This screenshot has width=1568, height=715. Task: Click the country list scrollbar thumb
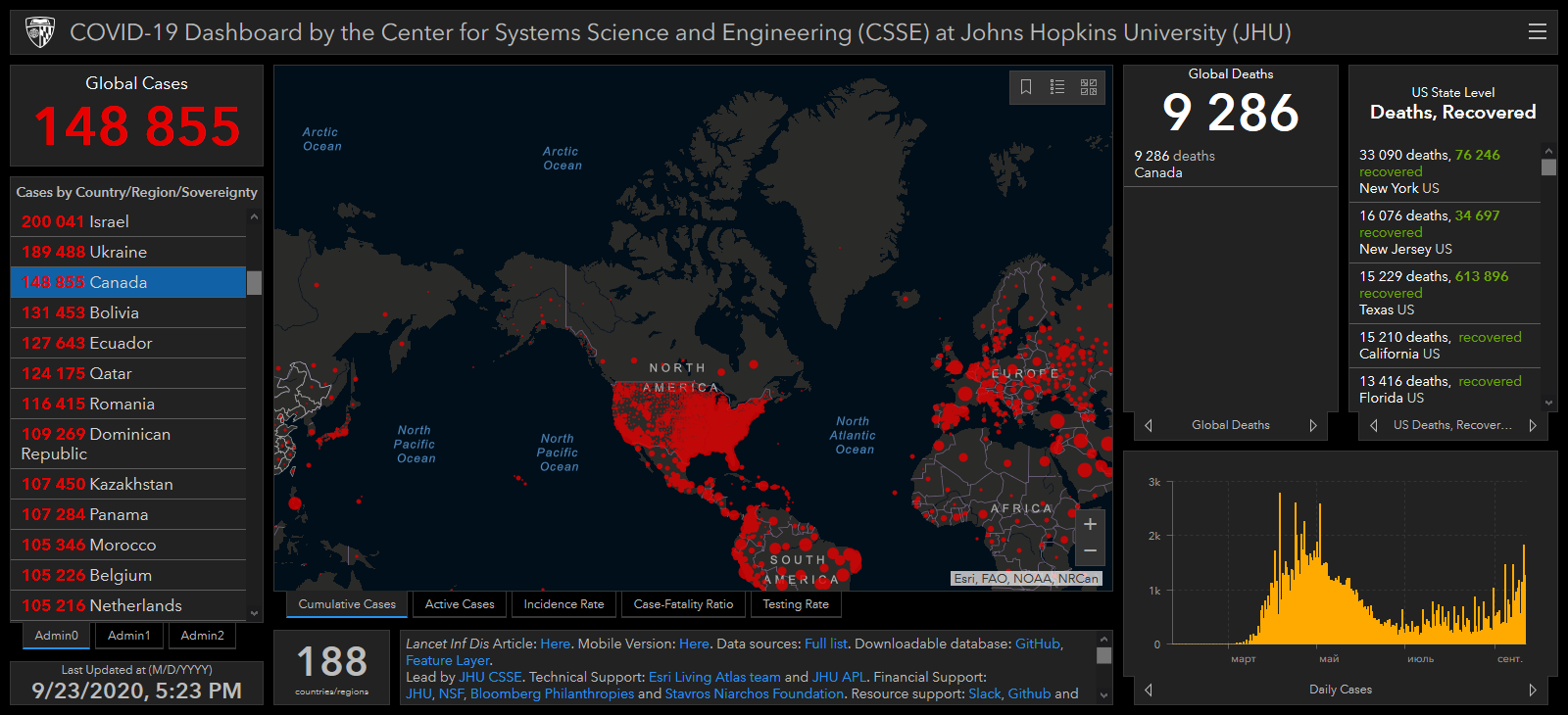tap(254, 283)
